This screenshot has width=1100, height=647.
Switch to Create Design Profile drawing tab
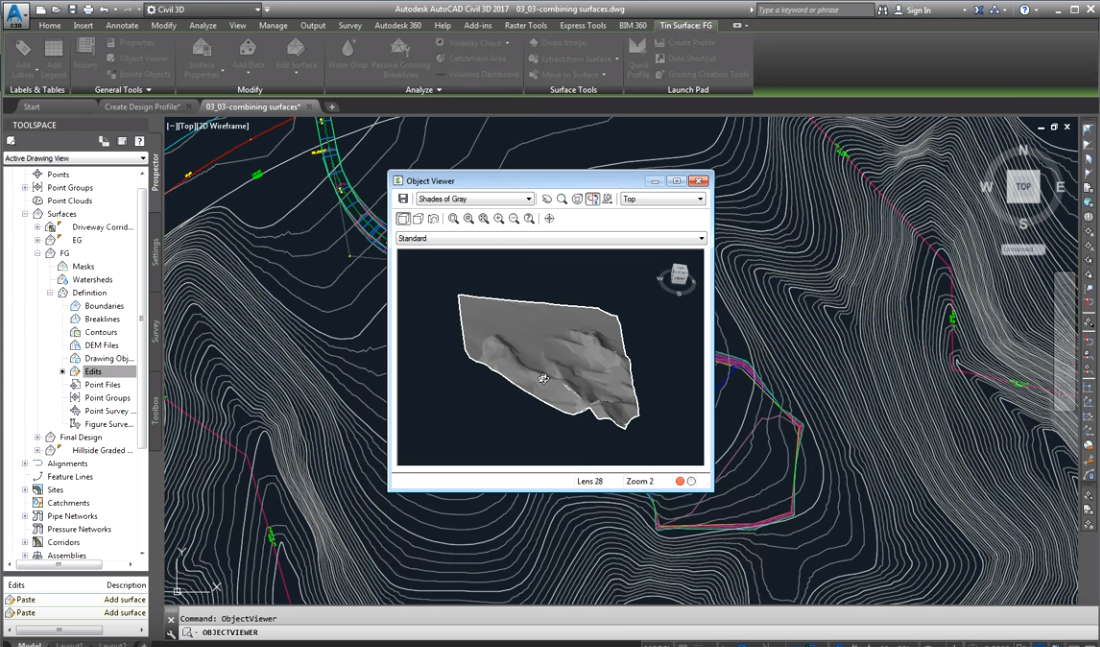tap(142, 107)
